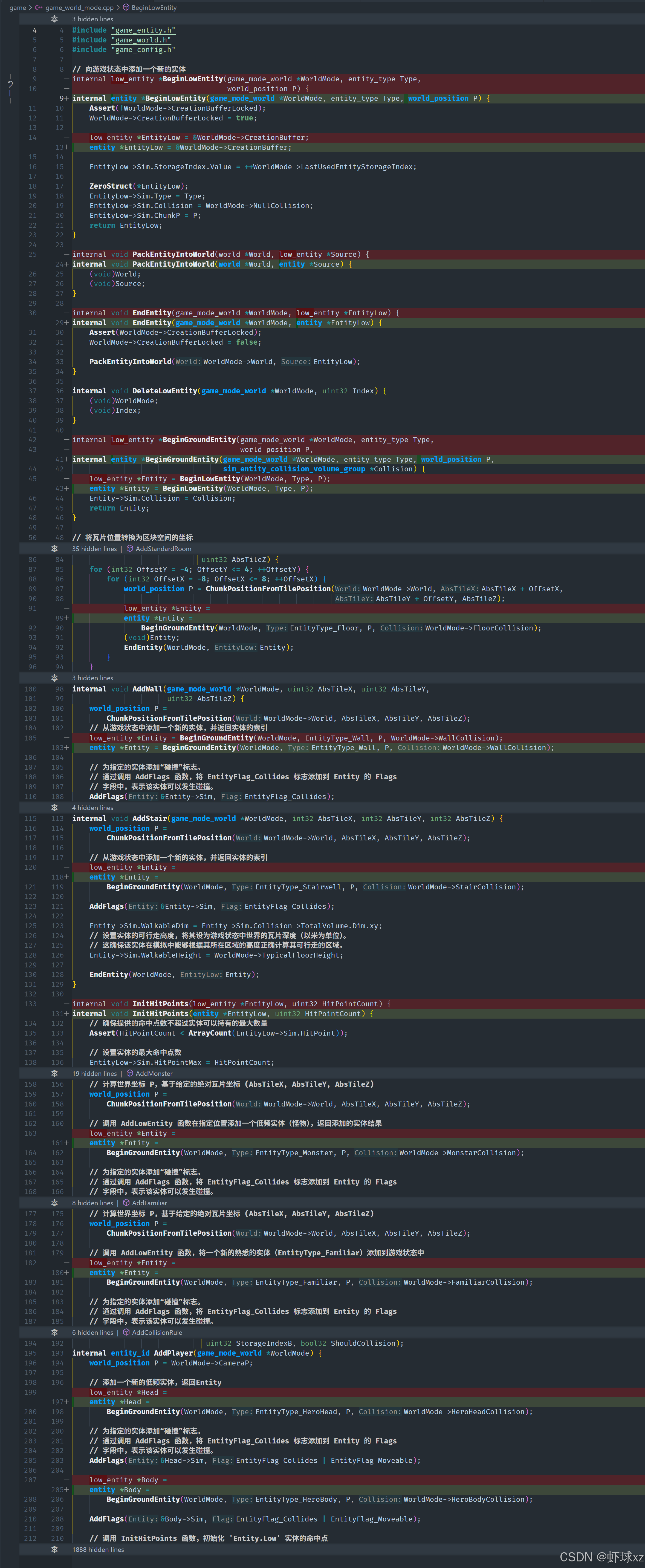The image size is (645, 1568).
Task: Click the revert change arrow icon in gutter
Action: 10,84
